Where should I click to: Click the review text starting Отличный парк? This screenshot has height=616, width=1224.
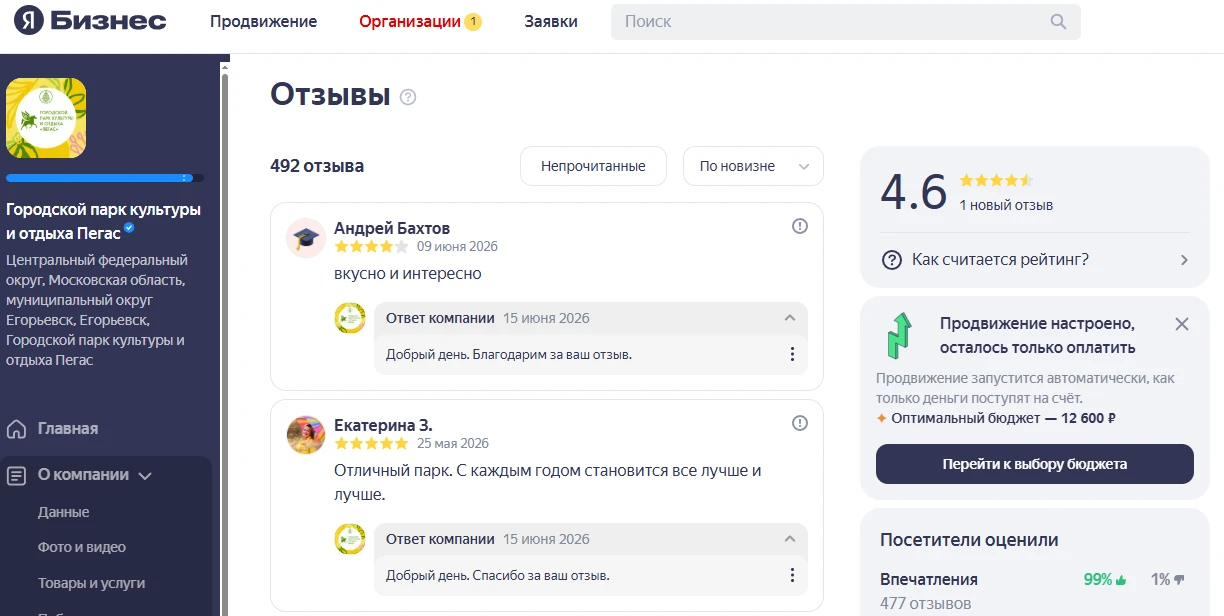click(548, 482)
